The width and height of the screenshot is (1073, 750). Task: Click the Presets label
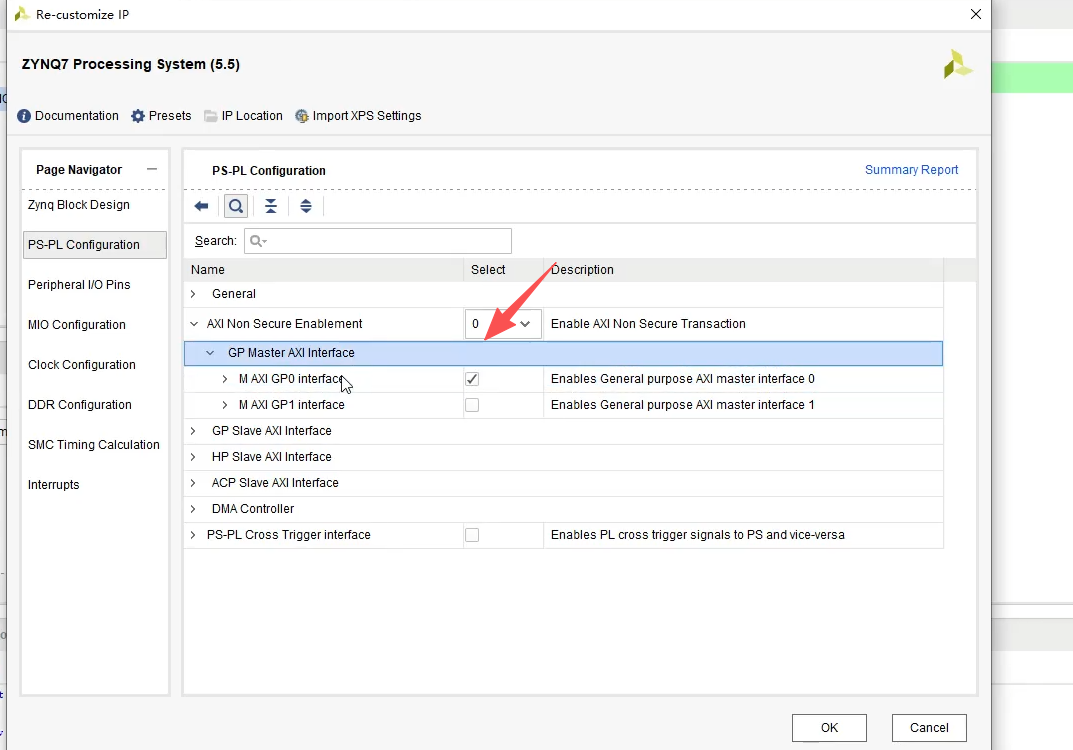click(x=170, y=116)
